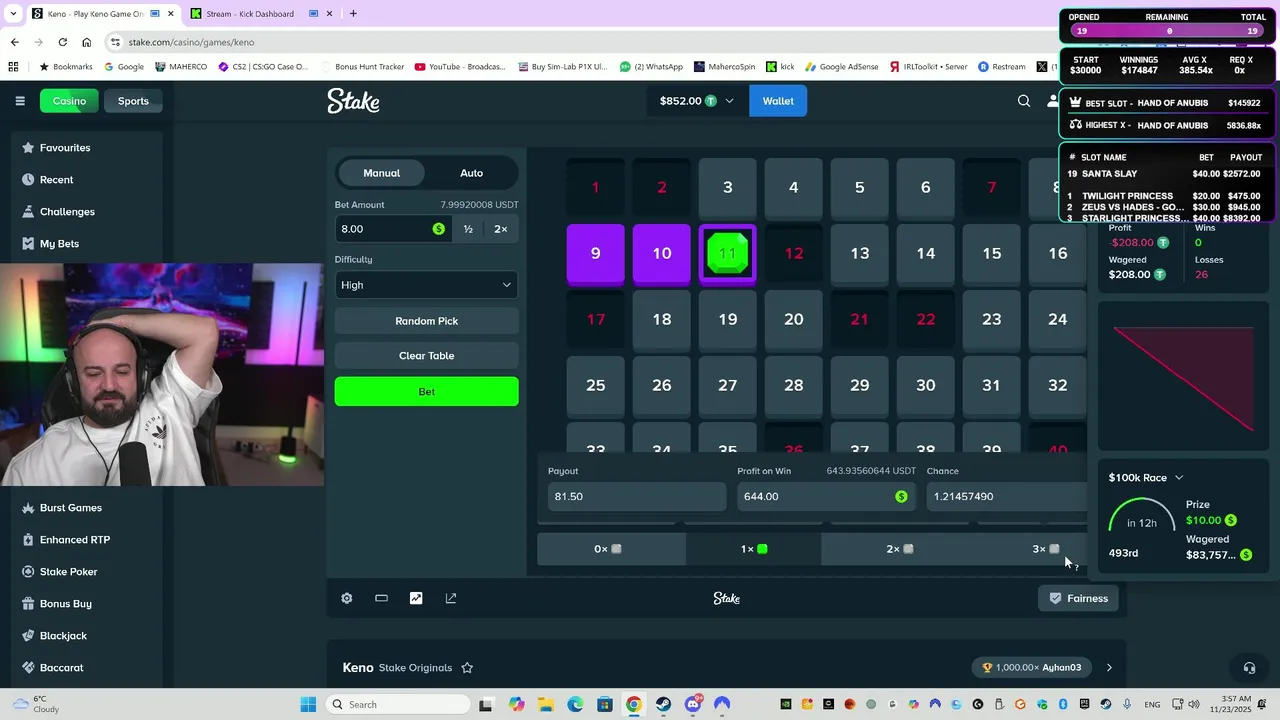The image size is (1280, 720).
Task: Select Keno tile number 24
Action: (1058, 319)
